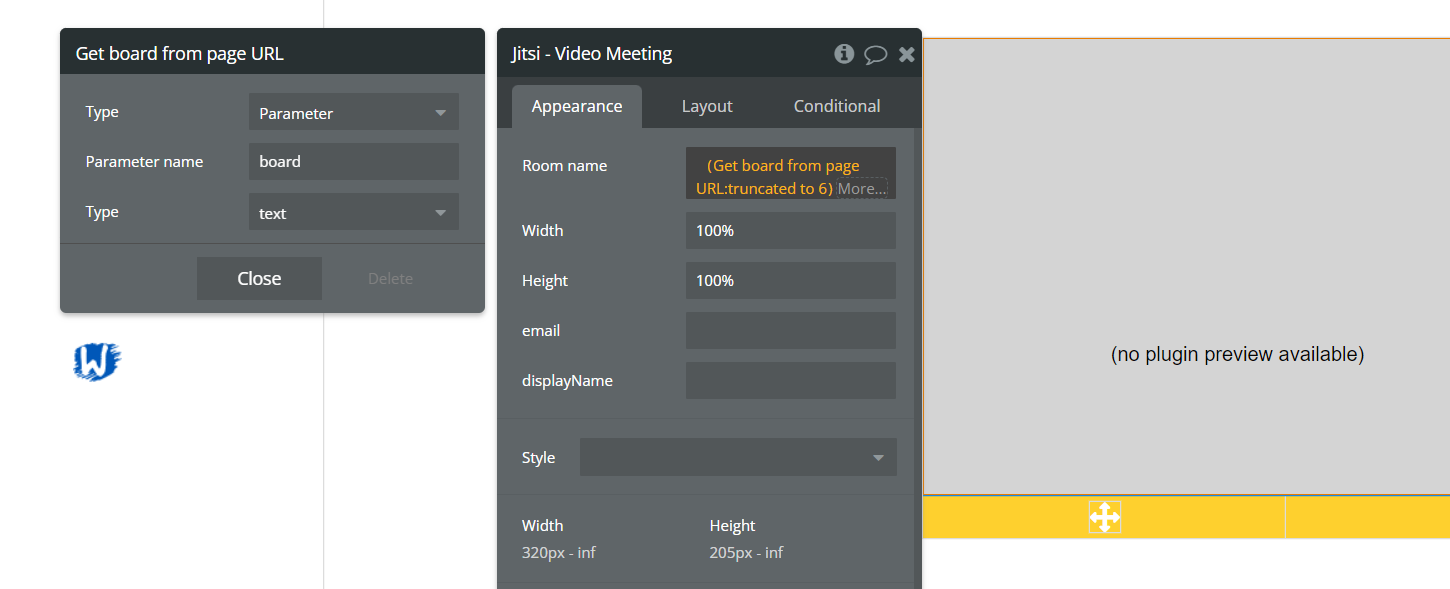Expand the Style dropdown
This screenshot has height=589, width=1450.
point(738,457)
